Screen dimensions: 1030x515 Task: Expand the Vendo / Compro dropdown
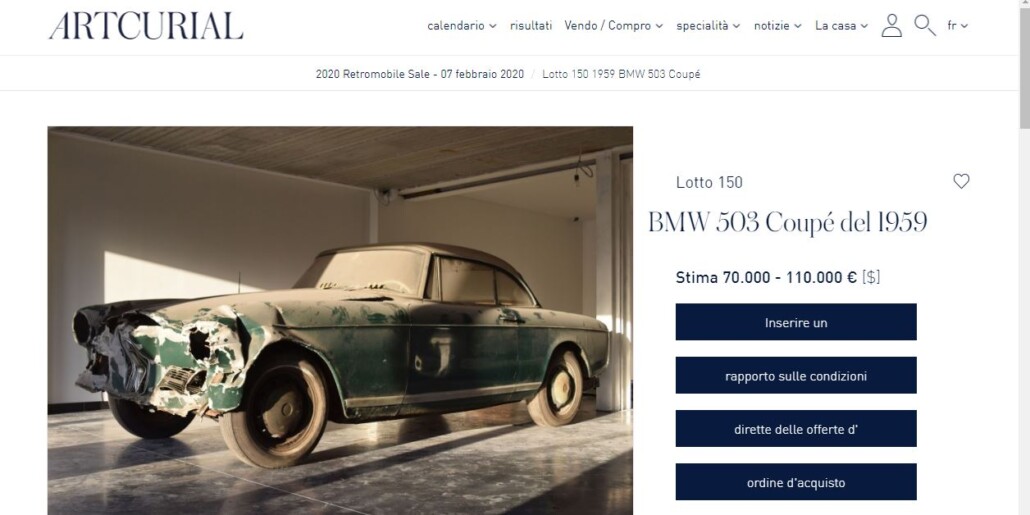614,26
